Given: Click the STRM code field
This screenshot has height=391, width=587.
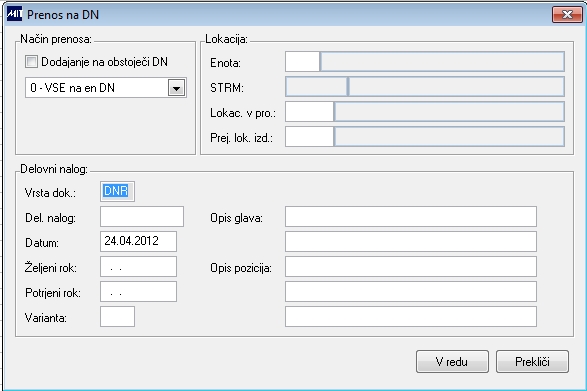Looking at the screenshot, I should click(316, 87).
